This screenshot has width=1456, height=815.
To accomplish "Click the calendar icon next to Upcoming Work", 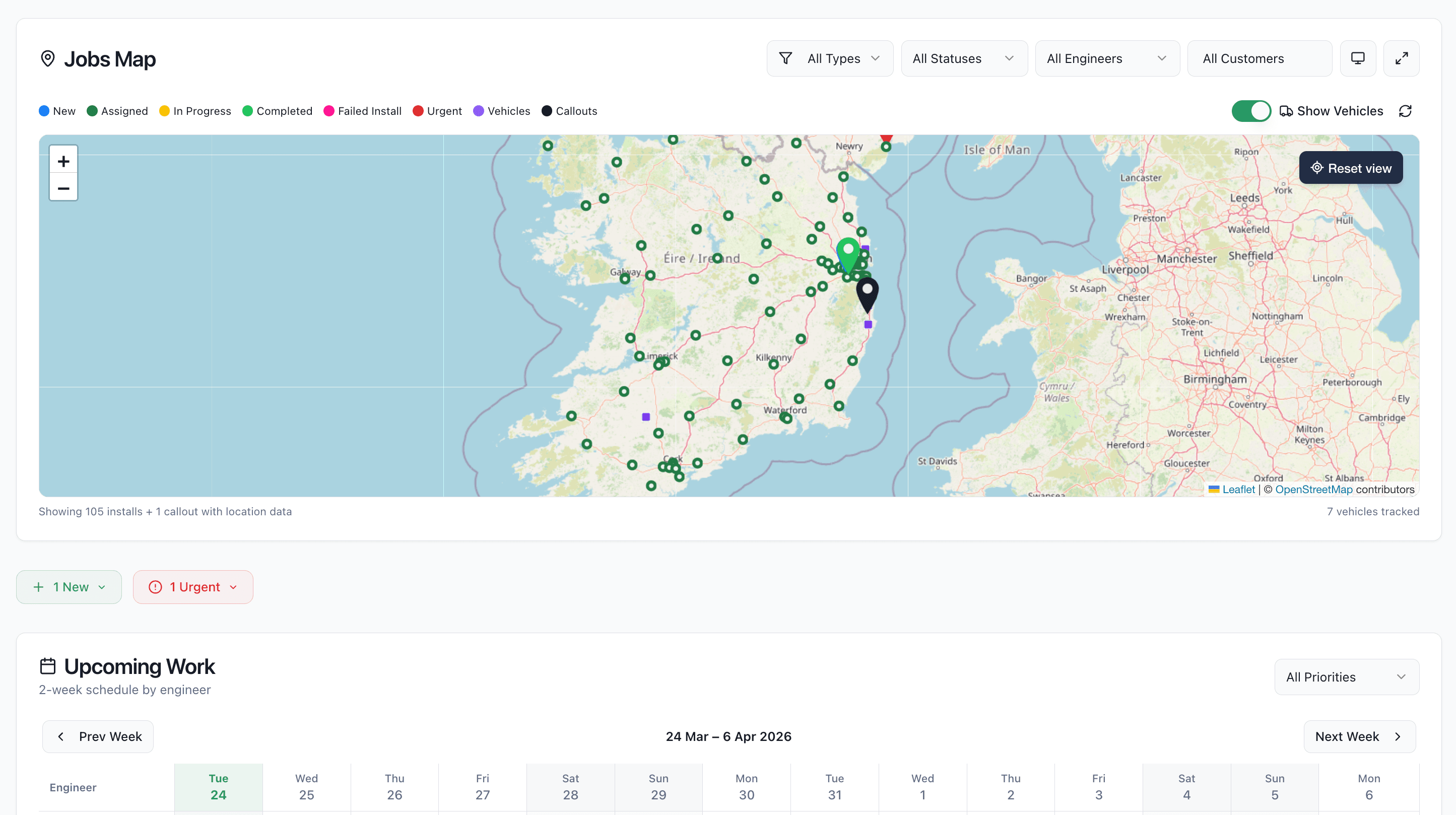I will pyautogui.click(x=48, y=665).
